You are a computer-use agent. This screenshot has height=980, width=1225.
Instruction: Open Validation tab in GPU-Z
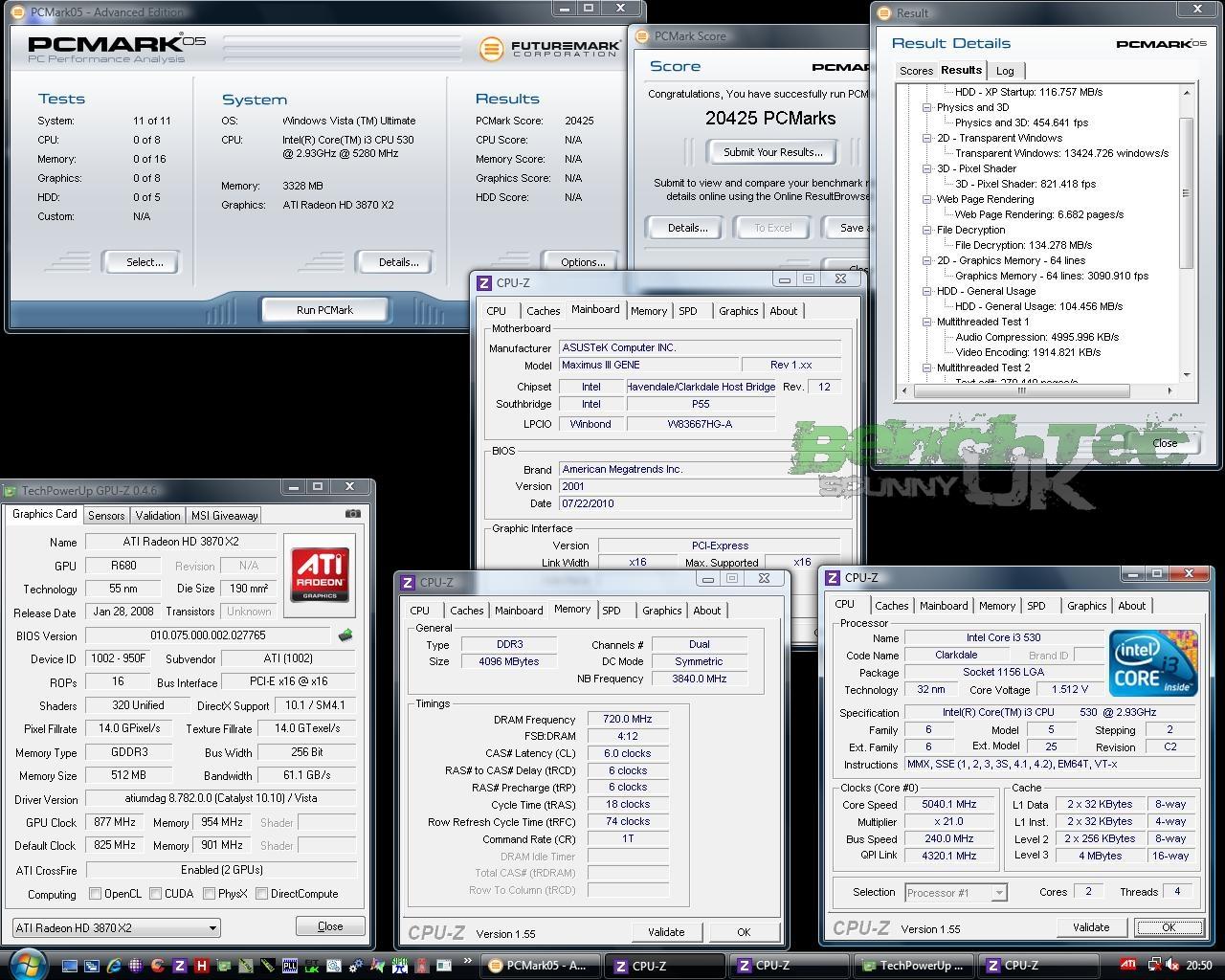[x=158, y=515]
